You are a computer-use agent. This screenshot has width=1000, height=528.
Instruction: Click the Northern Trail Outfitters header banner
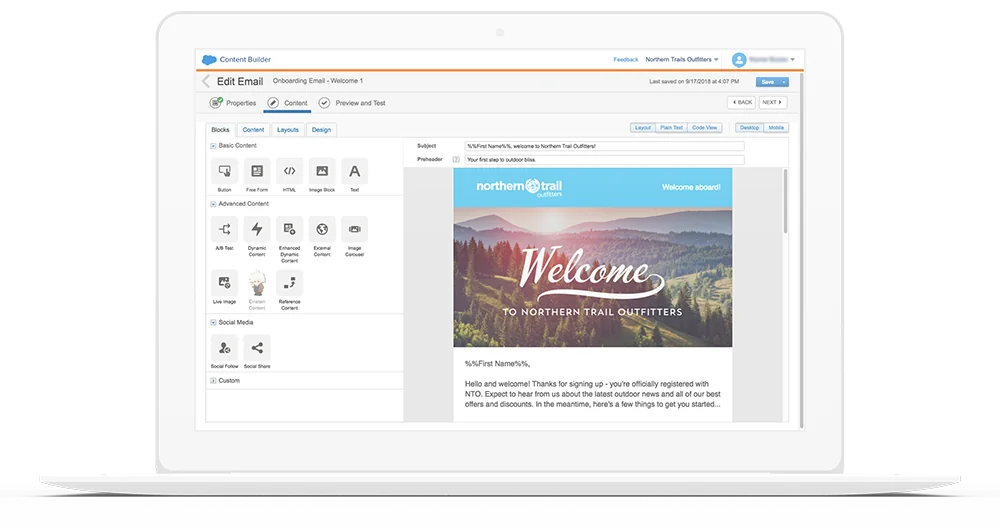tap(592, 187)
